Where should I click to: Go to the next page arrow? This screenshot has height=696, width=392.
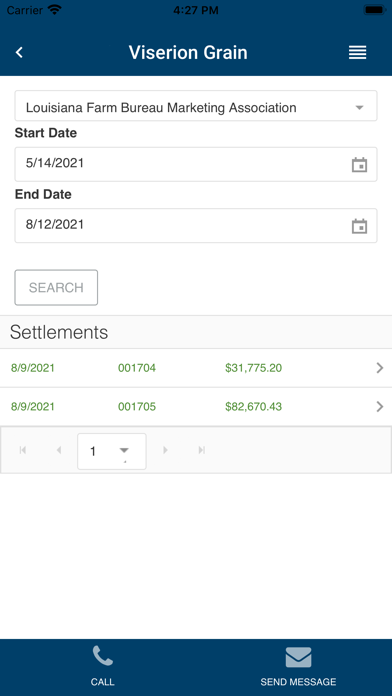tap(166, 451)
